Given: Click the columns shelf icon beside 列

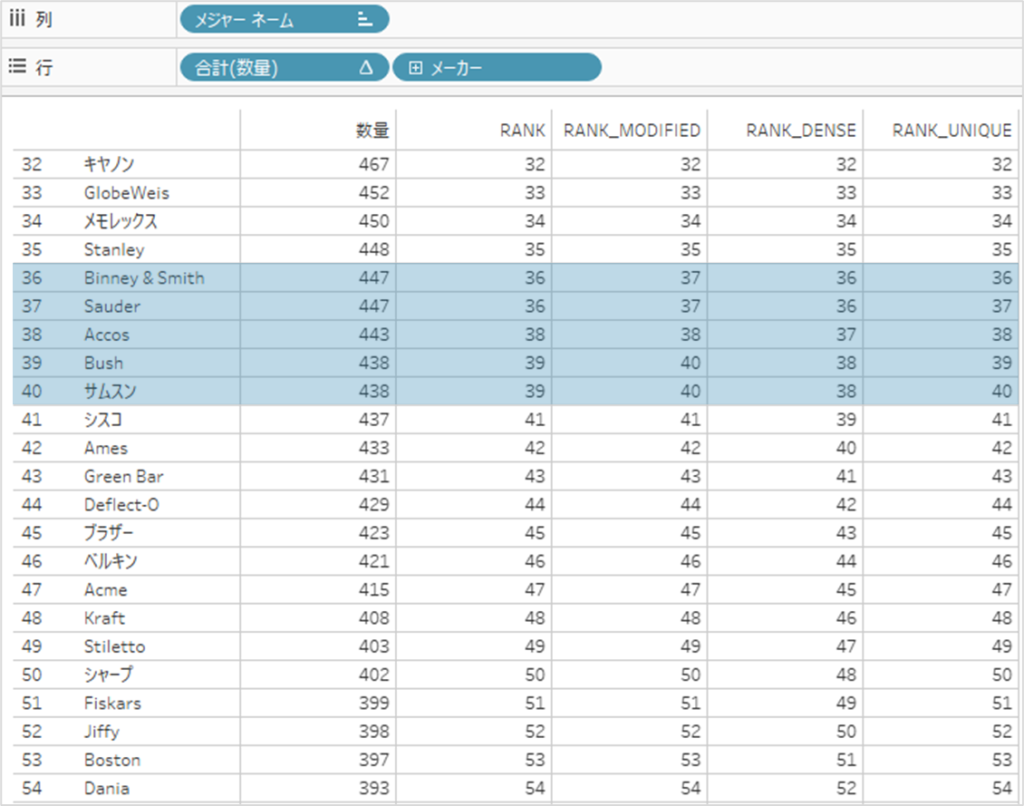Looking at the screenshot, I should (x=17, y=18).
